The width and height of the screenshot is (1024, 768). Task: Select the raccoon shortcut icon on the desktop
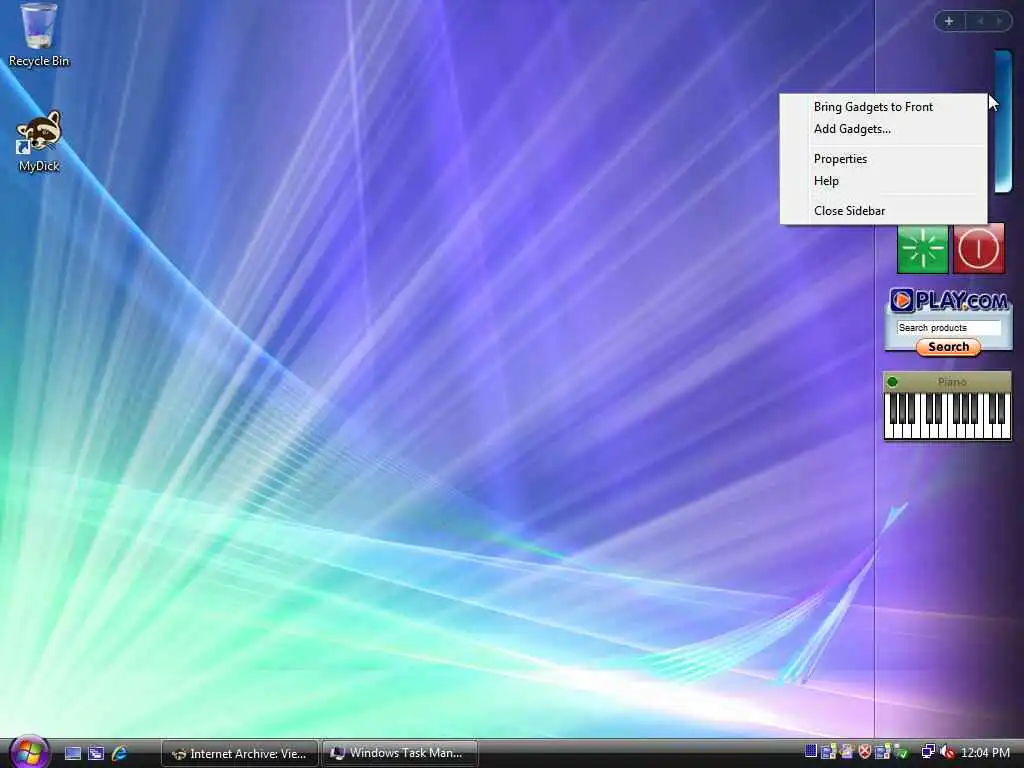pyautogui.click(x=39, y=140)
